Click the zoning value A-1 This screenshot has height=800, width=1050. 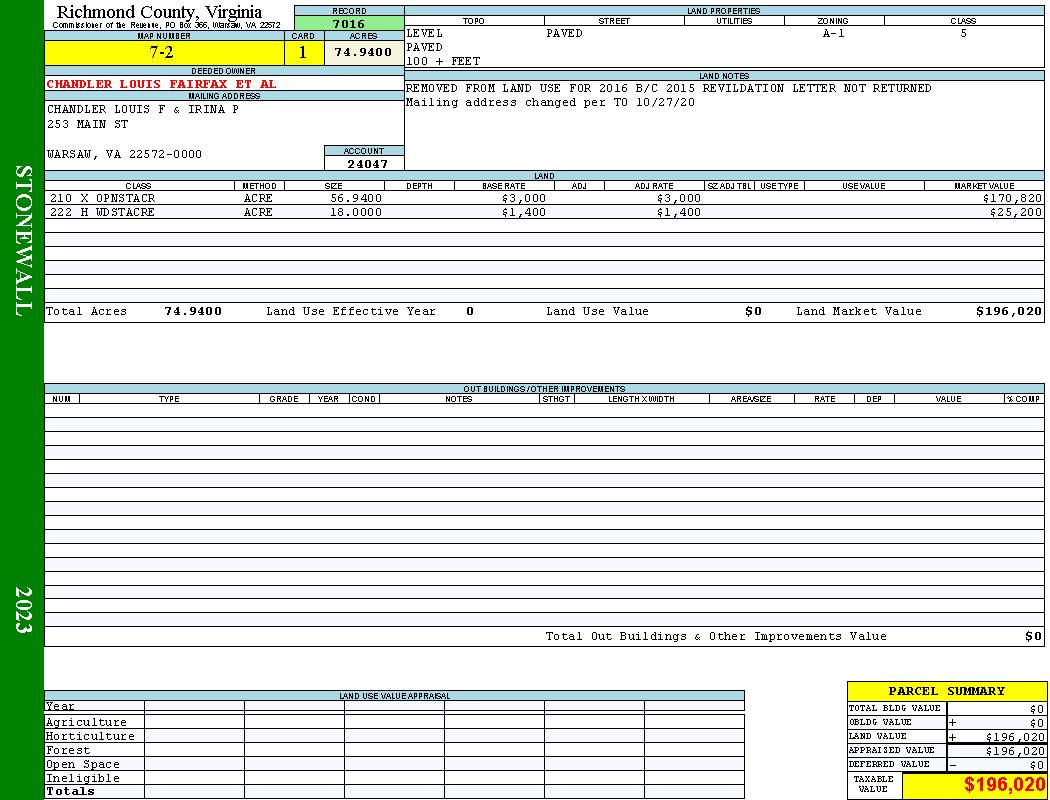(834, 33)
